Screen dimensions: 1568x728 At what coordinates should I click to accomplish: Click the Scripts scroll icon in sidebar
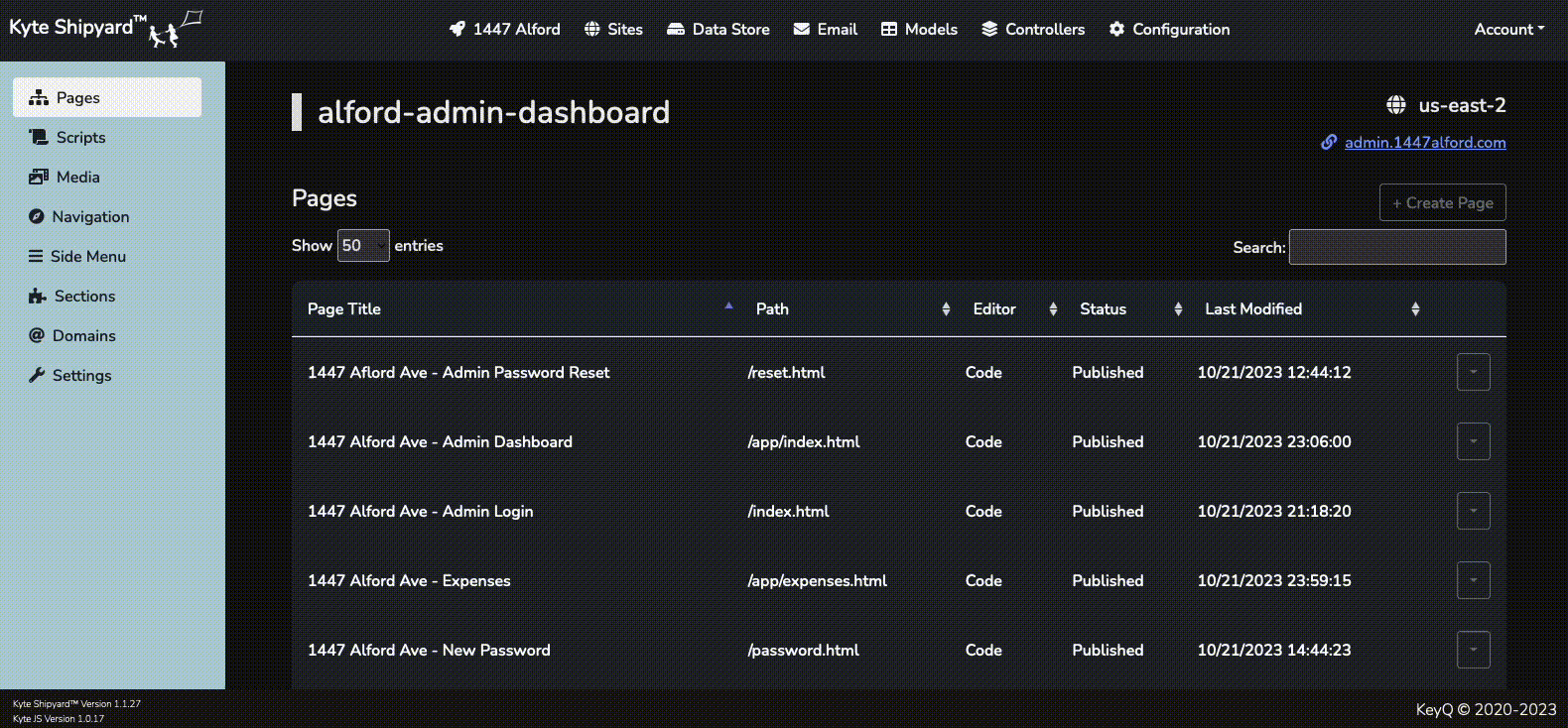pos(39,137)
